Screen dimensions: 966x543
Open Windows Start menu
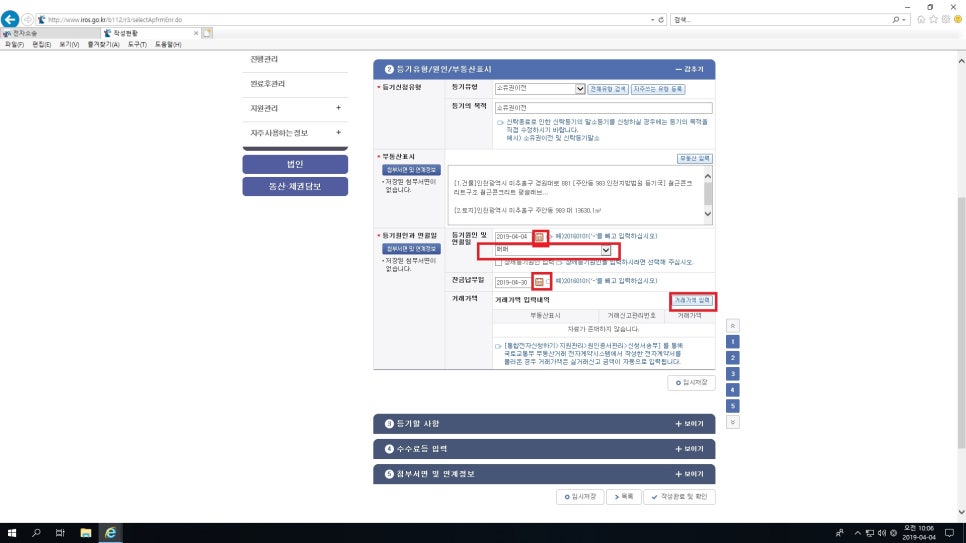[x=12, y=533]
